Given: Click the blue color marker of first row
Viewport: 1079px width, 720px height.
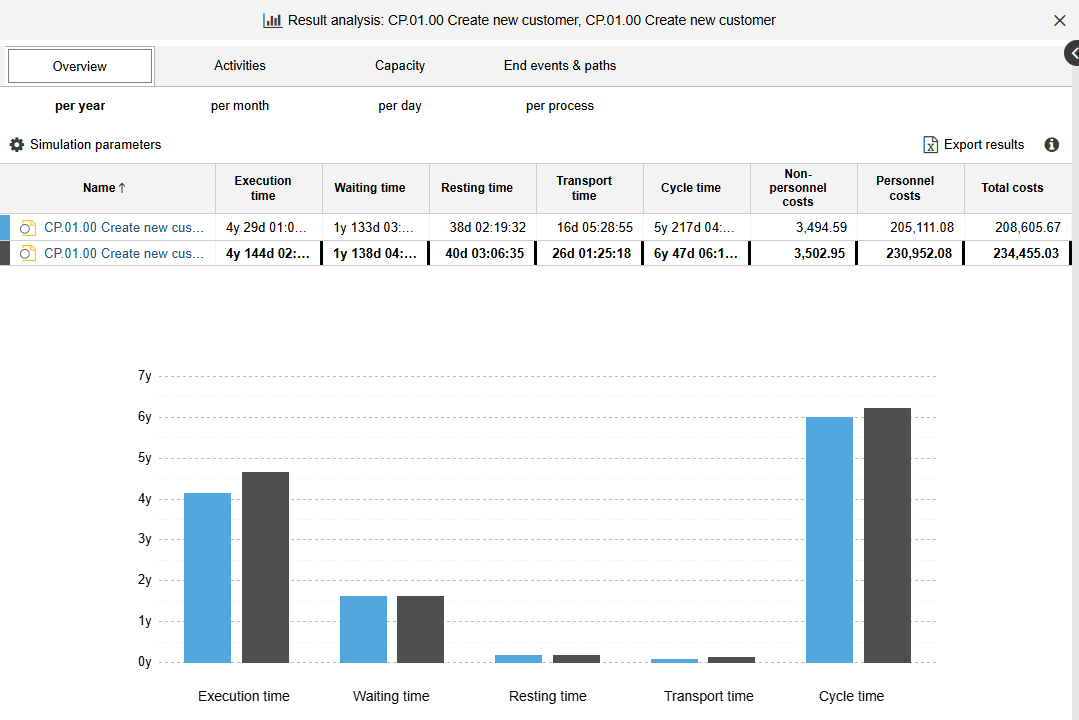Looking at the screenshot, I should click(4, 228).
